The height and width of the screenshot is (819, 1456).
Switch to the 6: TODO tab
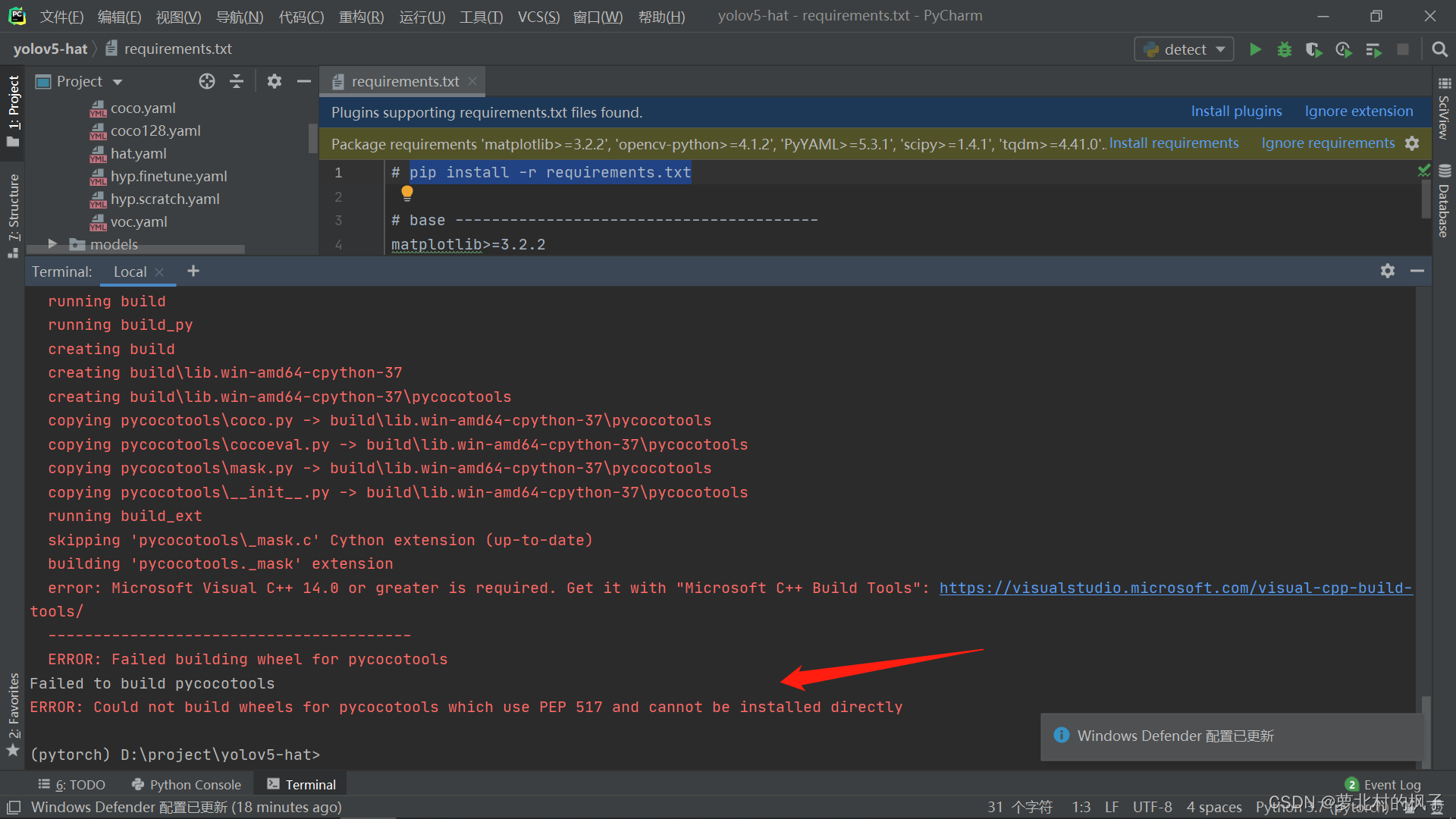tap(72, 785)
